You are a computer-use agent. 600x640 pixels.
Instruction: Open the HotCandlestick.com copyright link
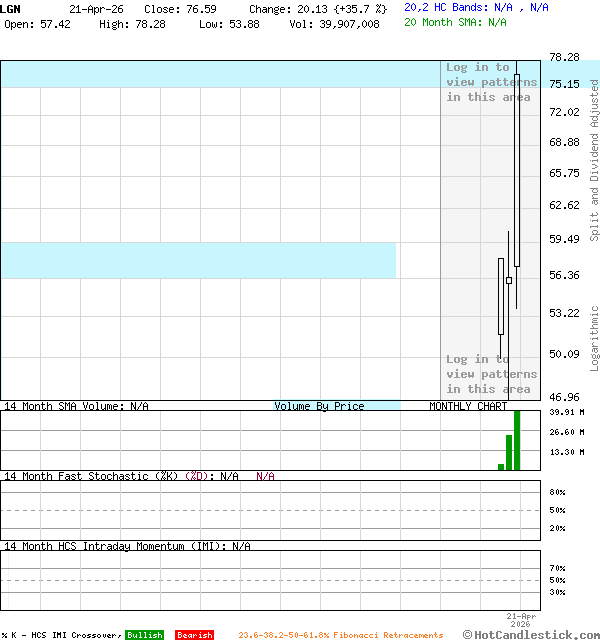(x=531, y=634)
